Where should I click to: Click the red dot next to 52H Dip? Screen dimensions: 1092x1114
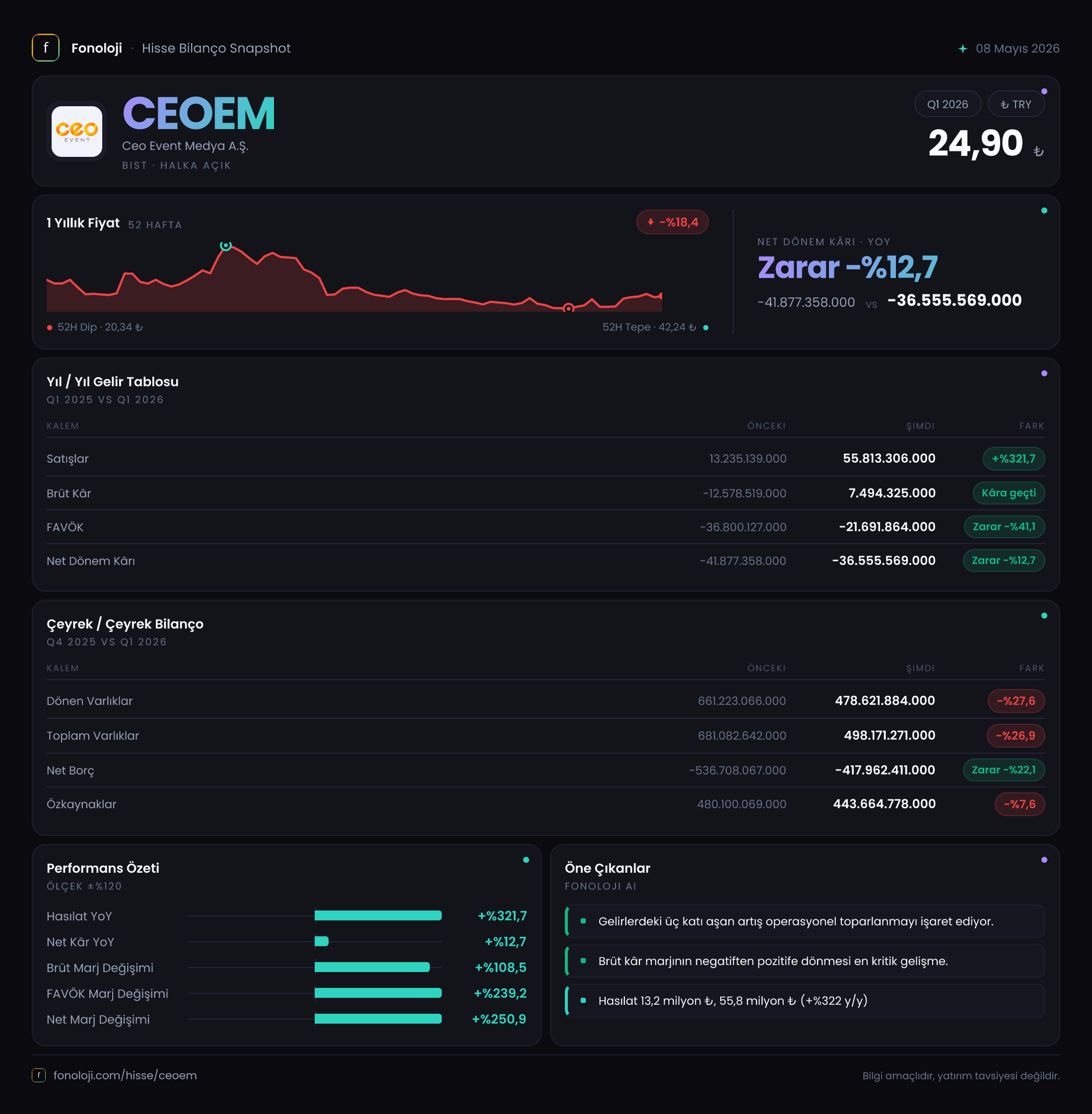[x=50, y=328]
